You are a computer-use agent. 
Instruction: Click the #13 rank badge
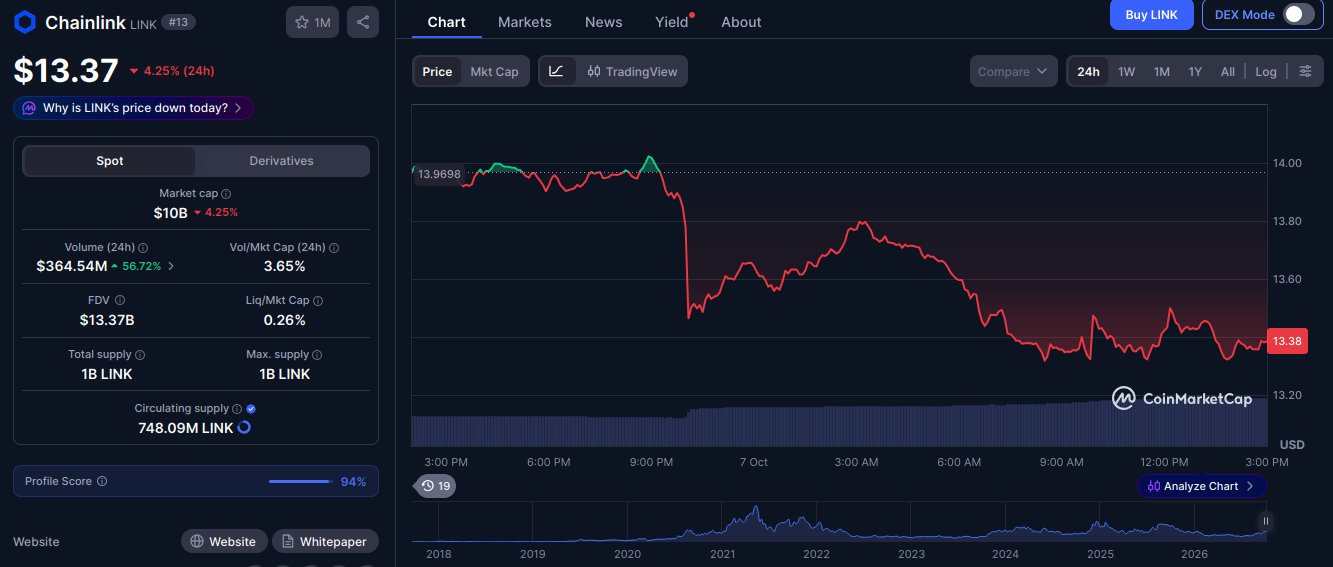coord(178,22)
